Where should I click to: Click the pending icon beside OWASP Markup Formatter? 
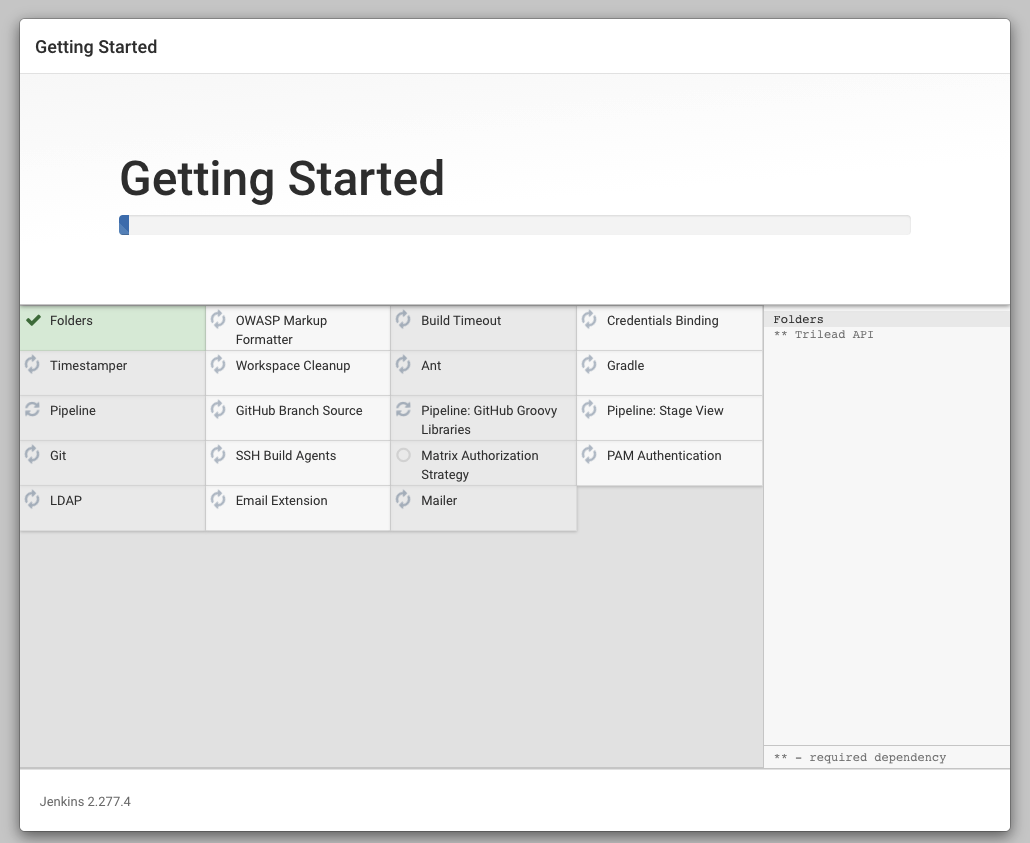(x=218, y=319)
